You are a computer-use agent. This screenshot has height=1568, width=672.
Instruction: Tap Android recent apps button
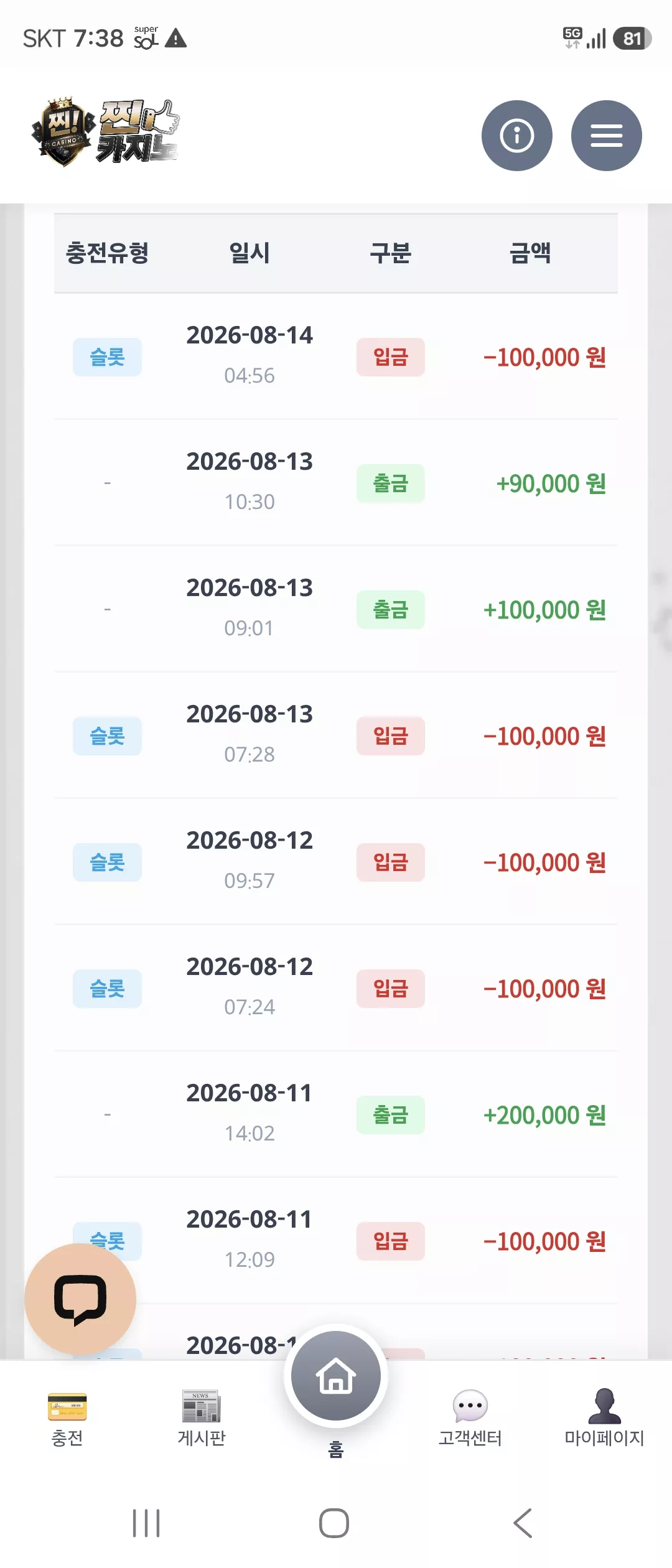146,1523
